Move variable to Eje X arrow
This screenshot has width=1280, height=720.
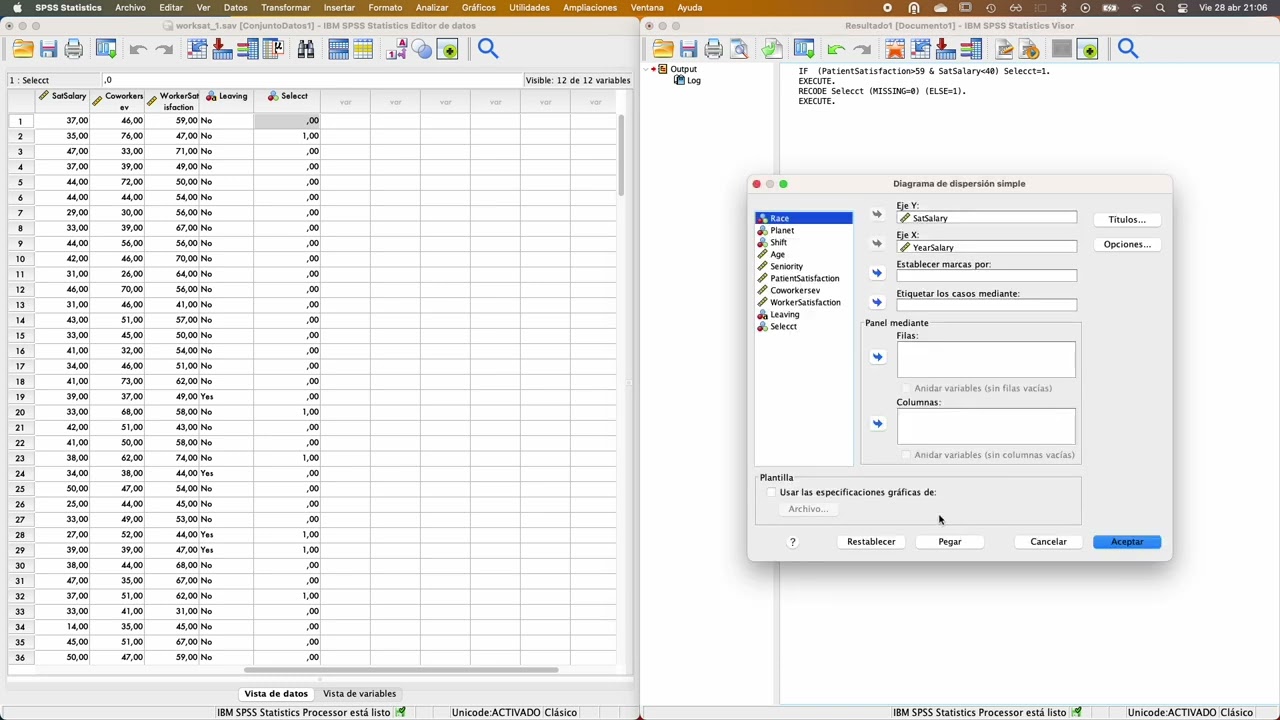(x=877, y=243)
